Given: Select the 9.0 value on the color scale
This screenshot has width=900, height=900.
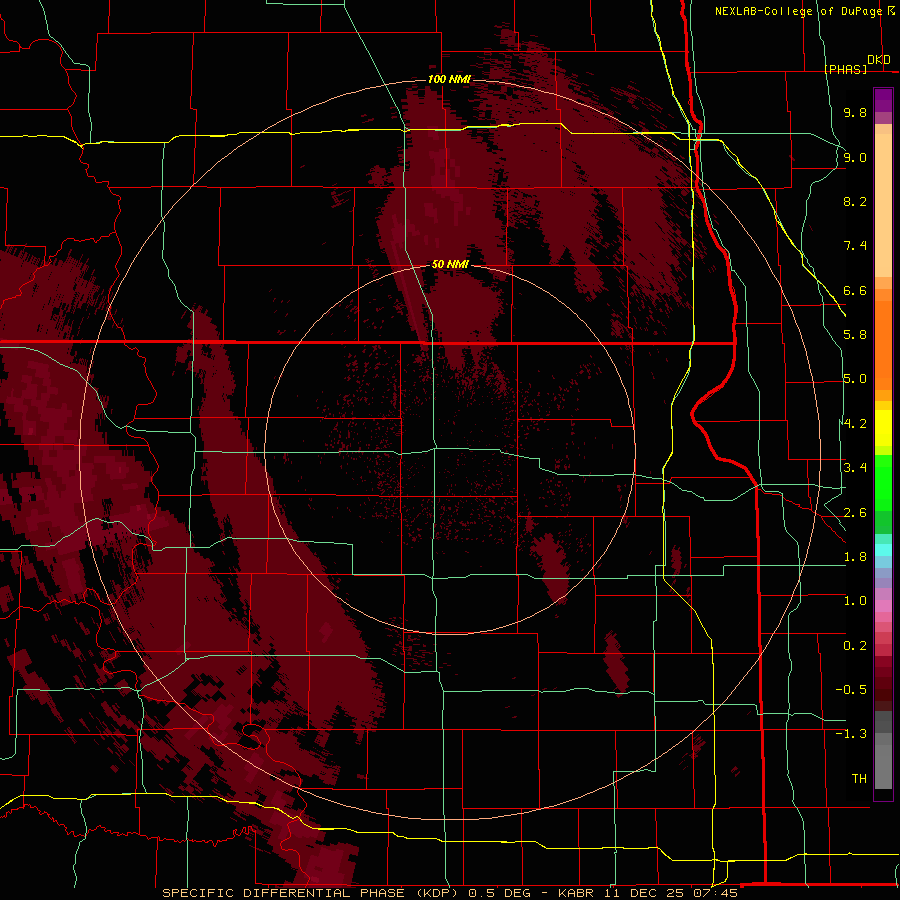Looking at the screenshot, I should coord(855,157).
